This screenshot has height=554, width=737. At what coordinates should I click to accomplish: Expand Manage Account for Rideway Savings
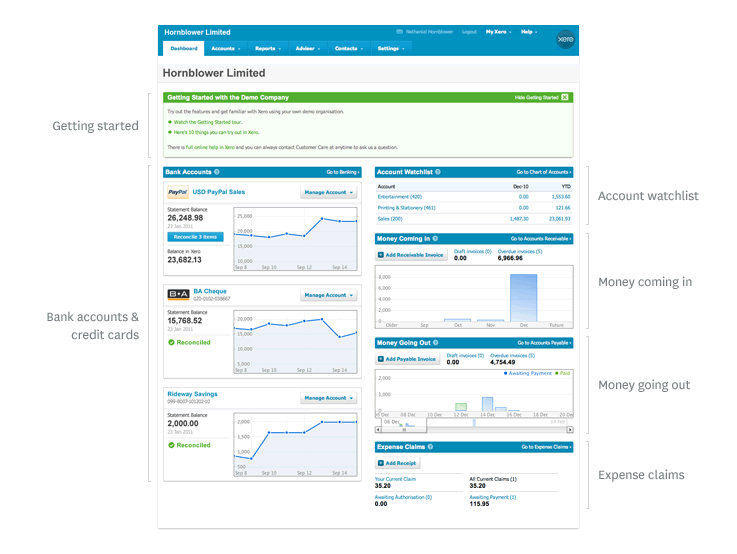click(x=328, y=398)
